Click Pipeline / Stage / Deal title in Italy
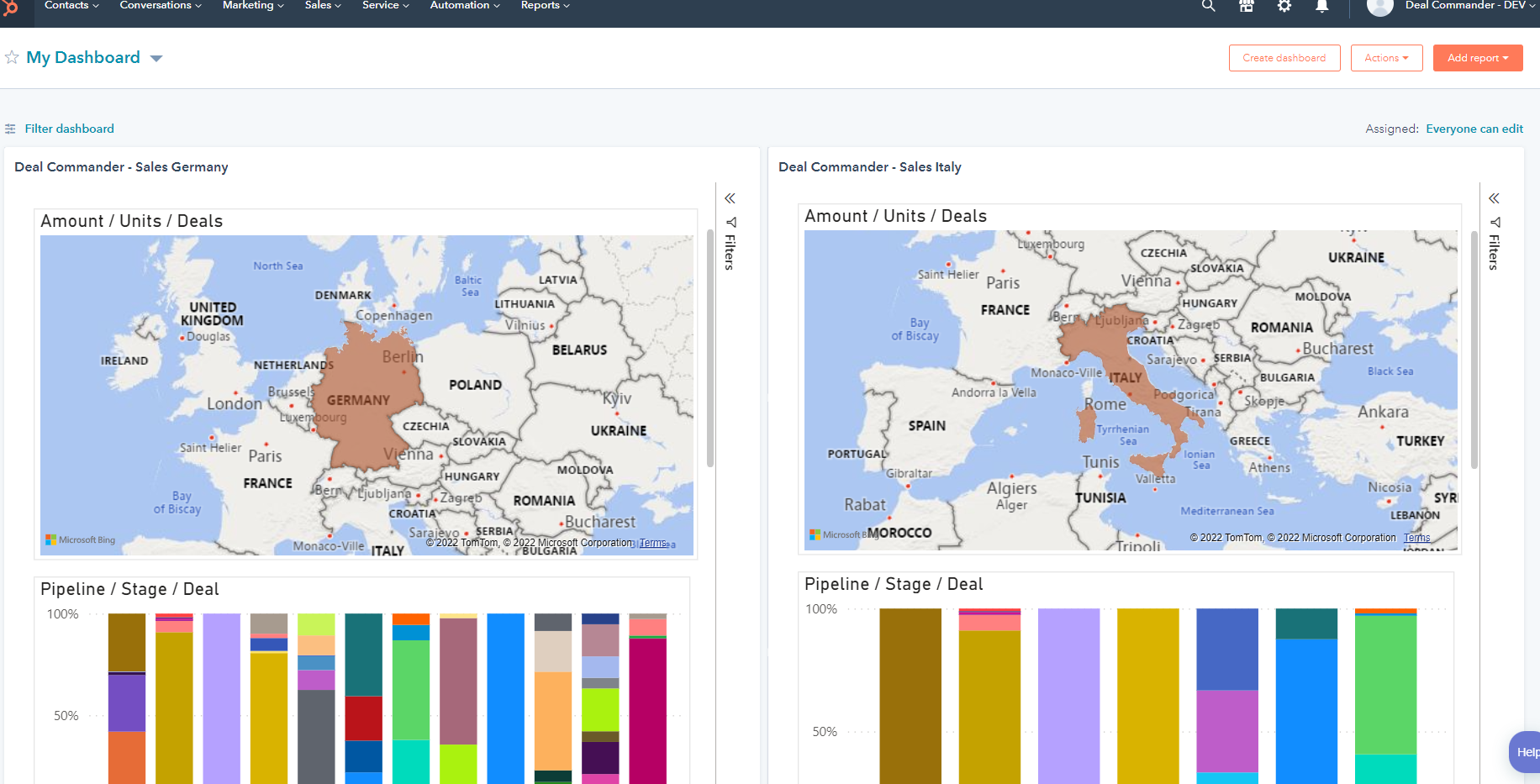The height and width of the screenshot is (784, 1540). point(894,584)
